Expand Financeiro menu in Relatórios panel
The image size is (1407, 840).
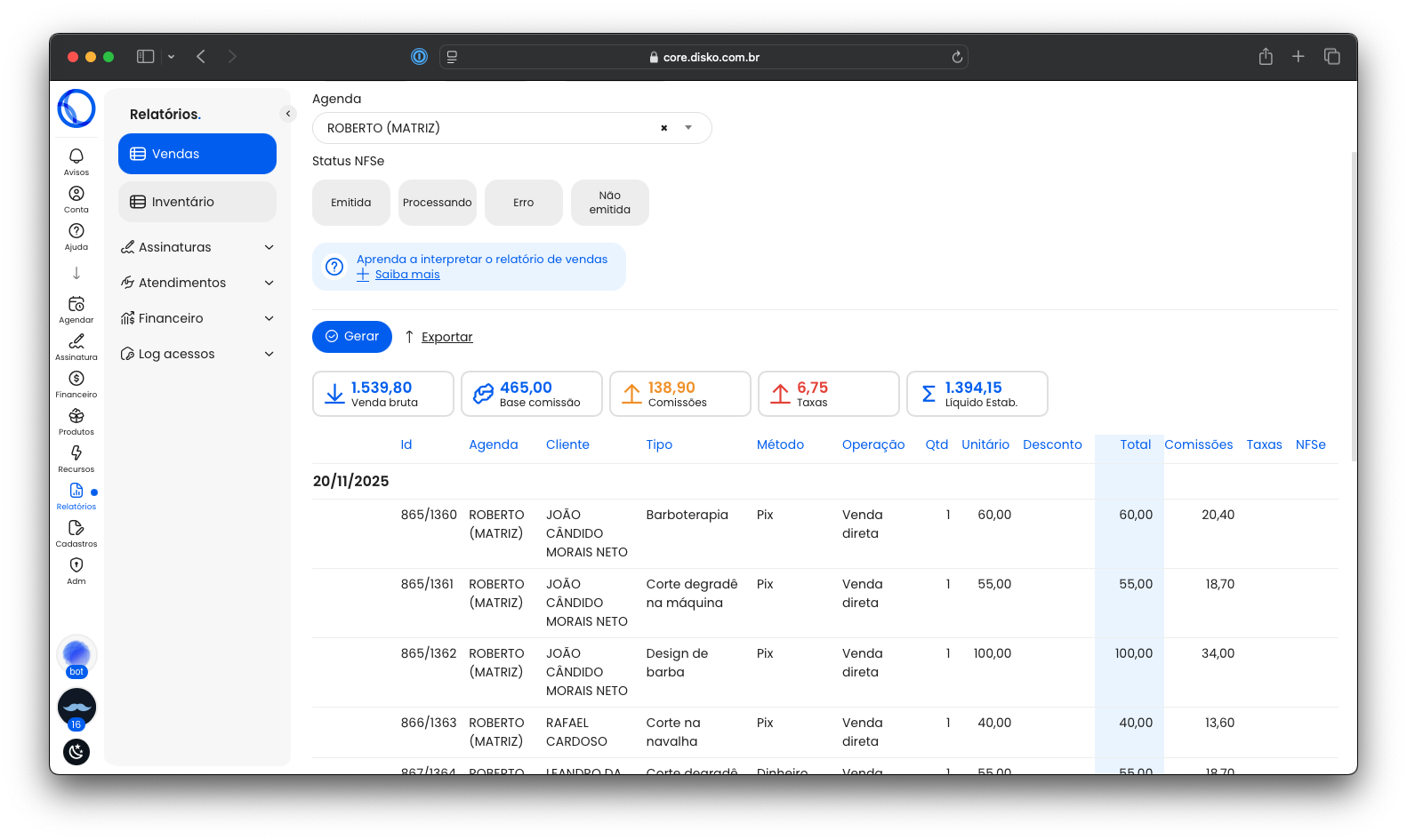pyautogui.click(x=197, y=318)
